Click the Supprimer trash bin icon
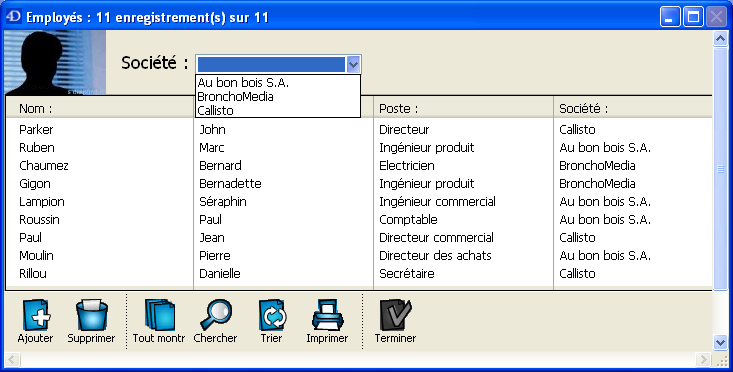 [x=92, y=315]
